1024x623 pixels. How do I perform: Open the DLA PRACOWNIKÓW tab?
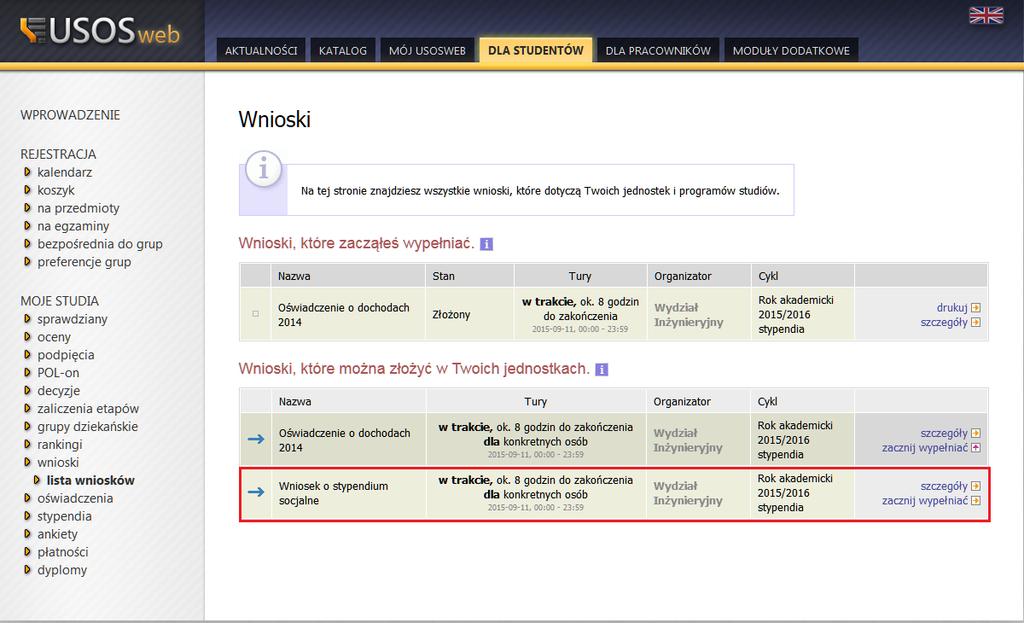tap(658, 50)
